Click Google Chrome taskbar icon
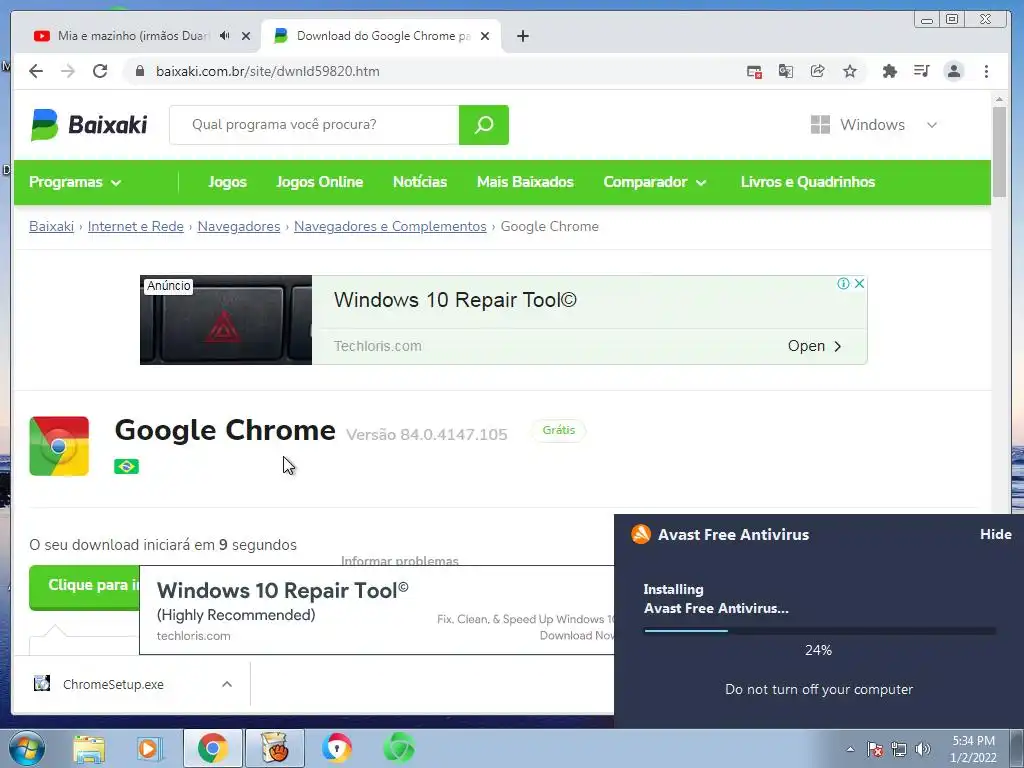Viewport: 1024px width, 768px height. (x=212, y=748)
